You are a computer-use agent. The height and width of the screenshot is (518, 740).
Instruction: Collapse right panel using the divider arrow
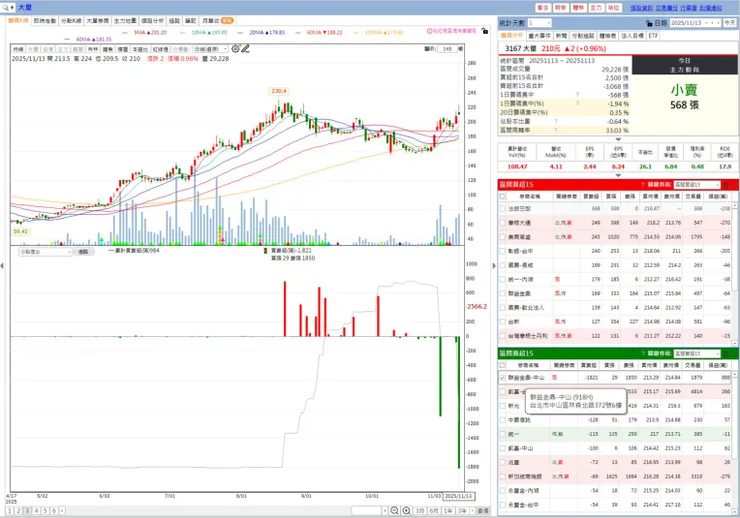(494, 266)
